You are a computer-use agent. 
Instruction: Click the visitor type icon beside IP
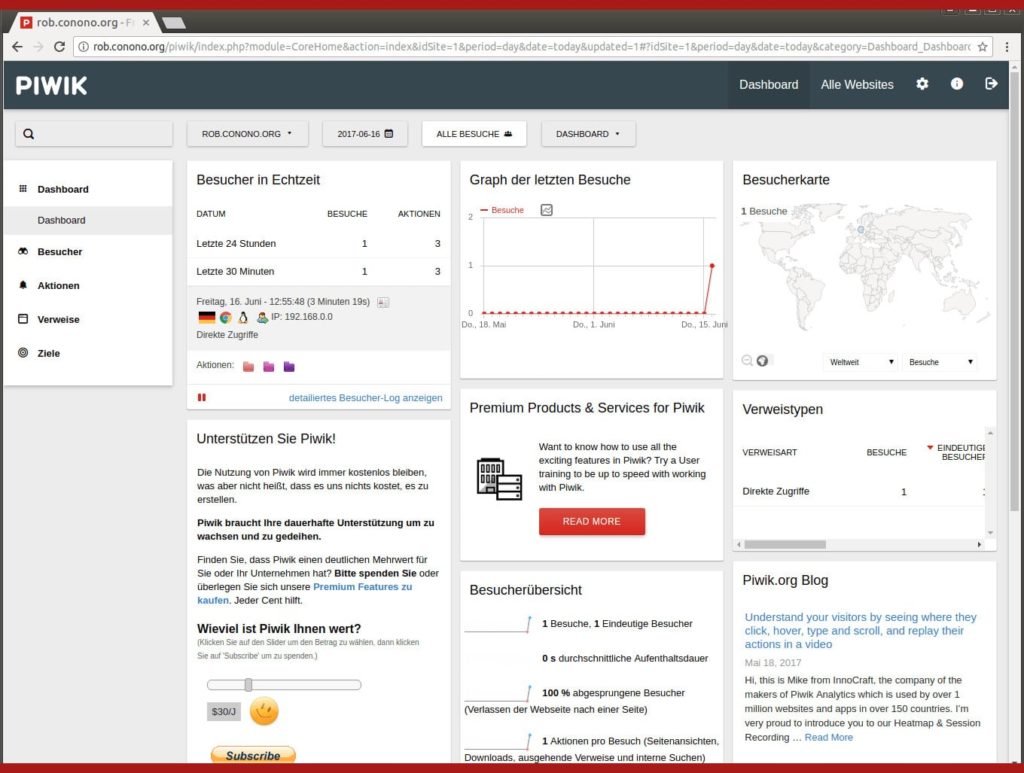click(x=262, y=317)
